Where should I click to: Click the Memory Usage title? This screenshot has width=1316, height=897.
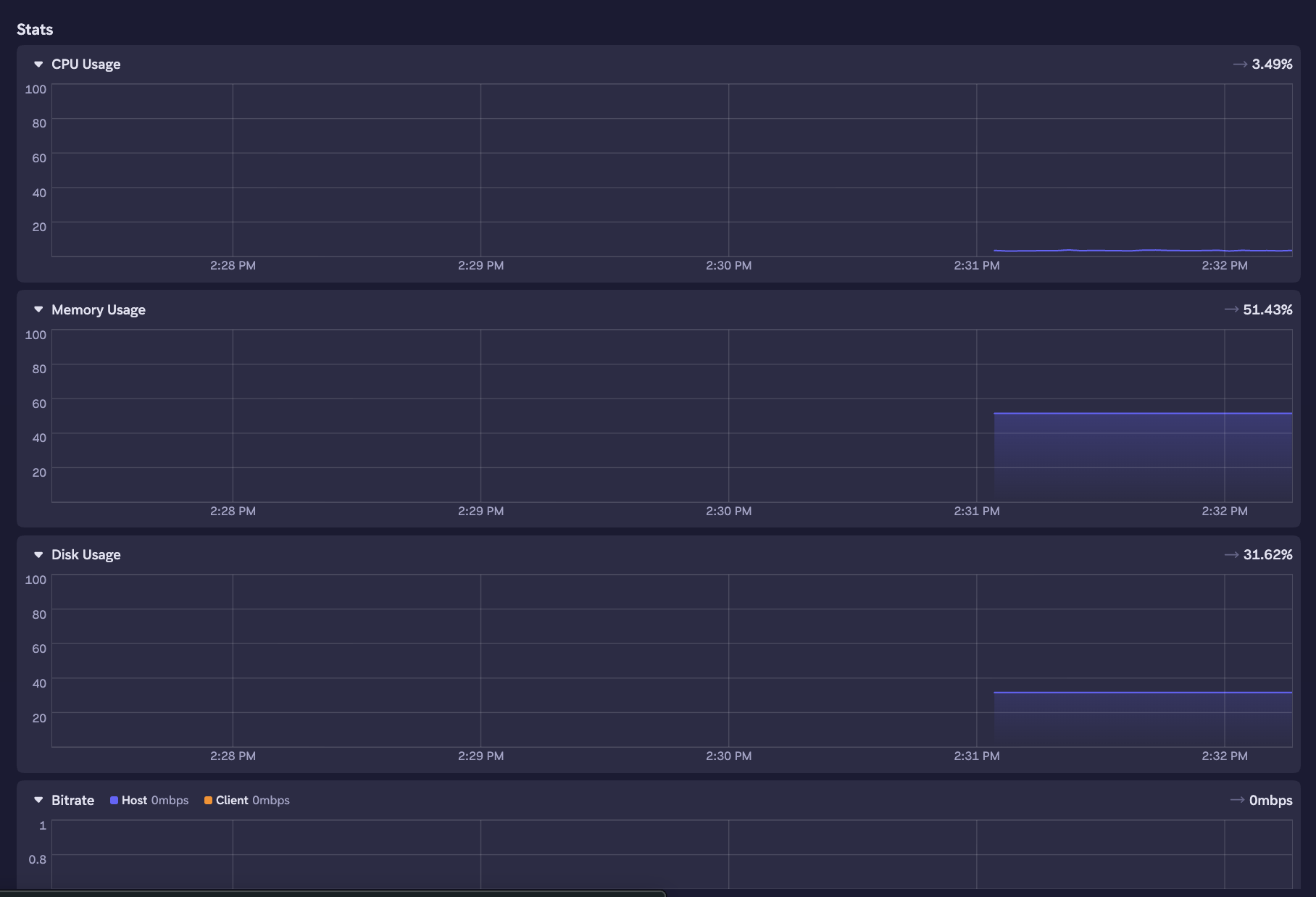coord(99,310)
